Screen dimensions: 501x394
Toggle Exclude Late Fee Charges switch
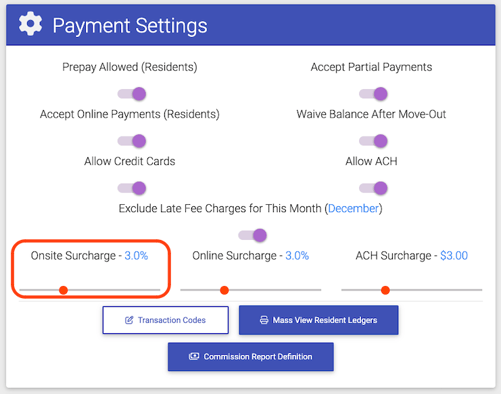(253, 235)
